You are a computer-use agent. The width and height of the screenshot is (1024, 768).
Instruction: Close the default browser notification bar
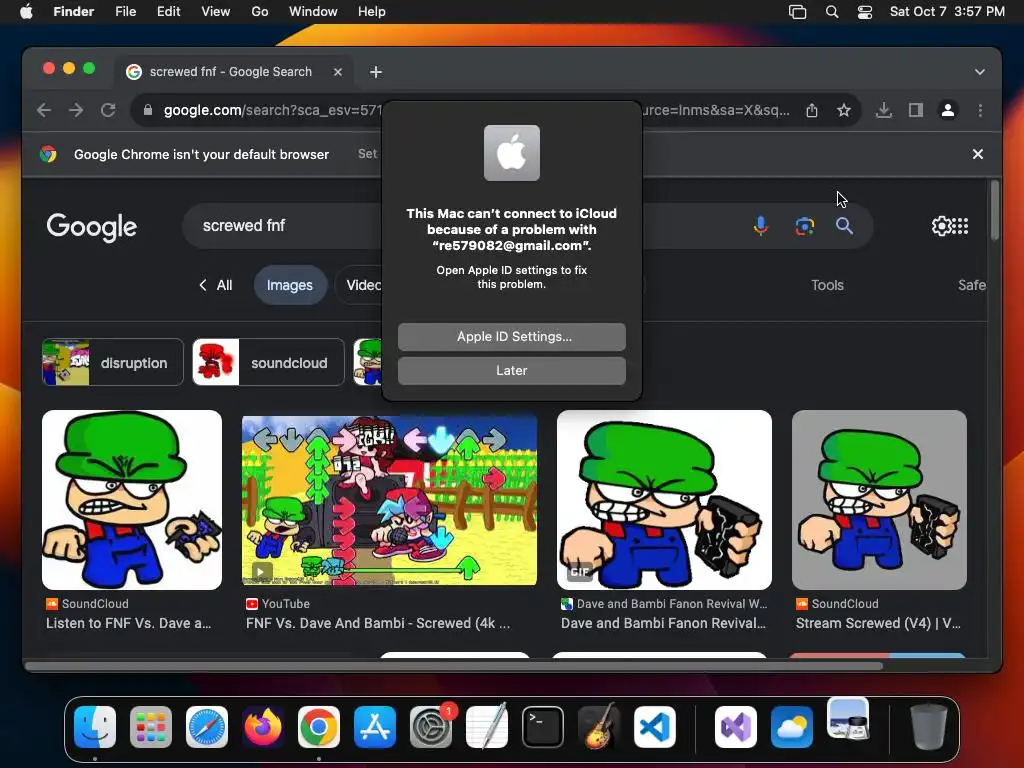coord(978,154)
